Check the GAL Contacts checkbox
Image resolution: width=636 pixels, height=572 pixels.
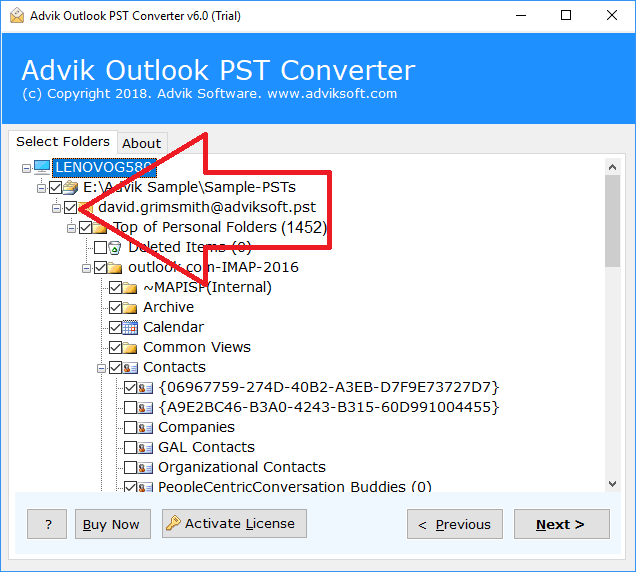click(x=130, y=447)
